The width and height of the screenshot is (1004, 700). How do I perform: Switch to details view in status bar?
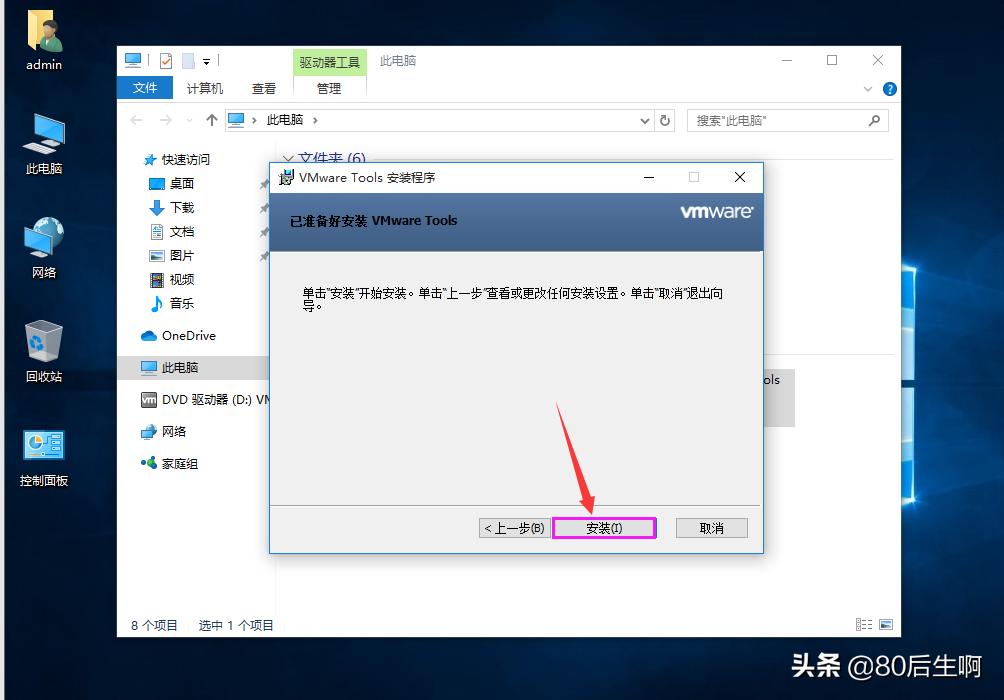click(862, 624)
